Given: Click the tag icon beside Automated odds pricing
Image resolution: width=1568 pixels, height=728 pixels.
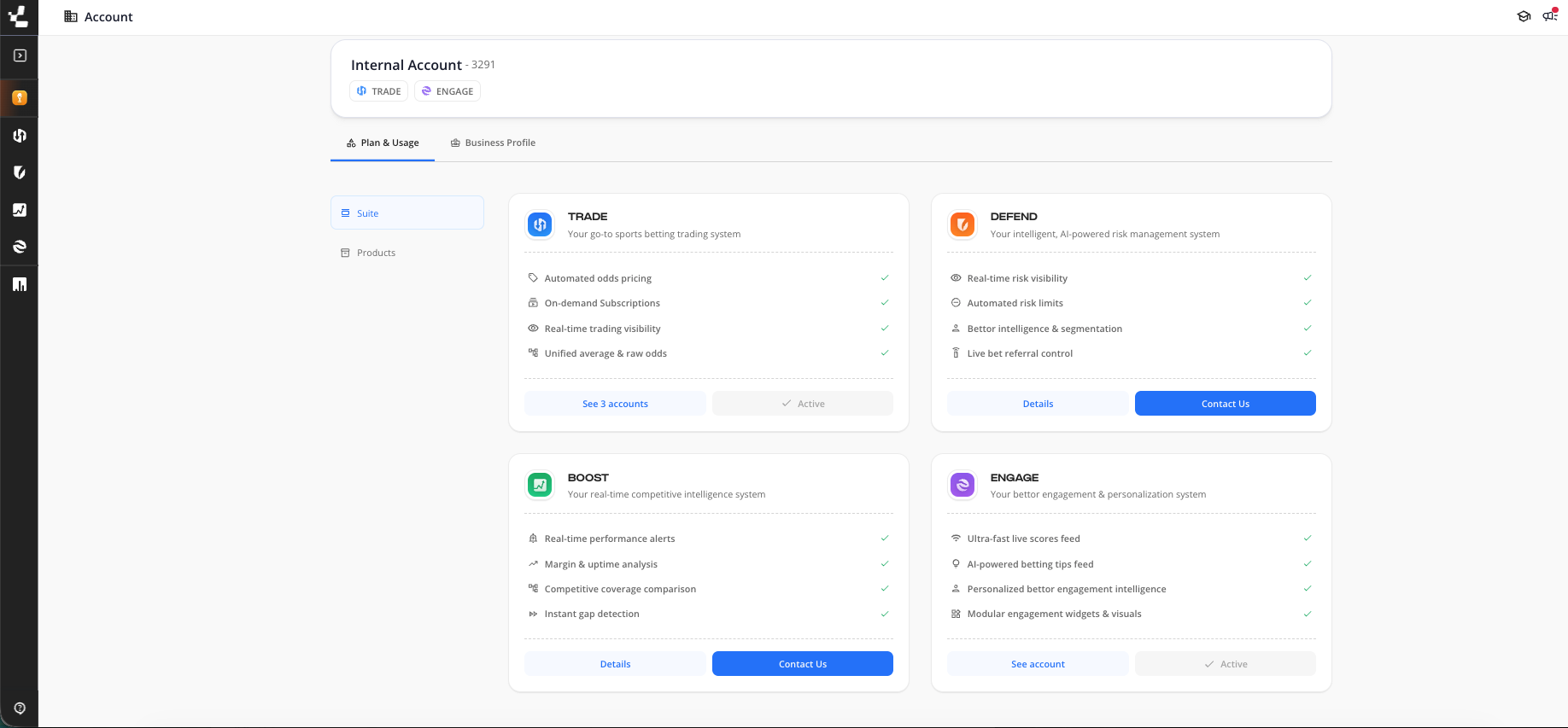Looking at the screenshot, I should pos(533,277).
